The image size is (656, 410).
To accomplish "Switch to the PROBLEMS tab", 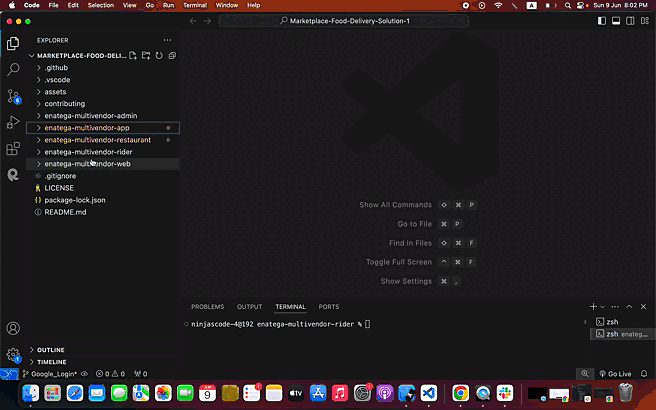I will (x=207, y=307).
